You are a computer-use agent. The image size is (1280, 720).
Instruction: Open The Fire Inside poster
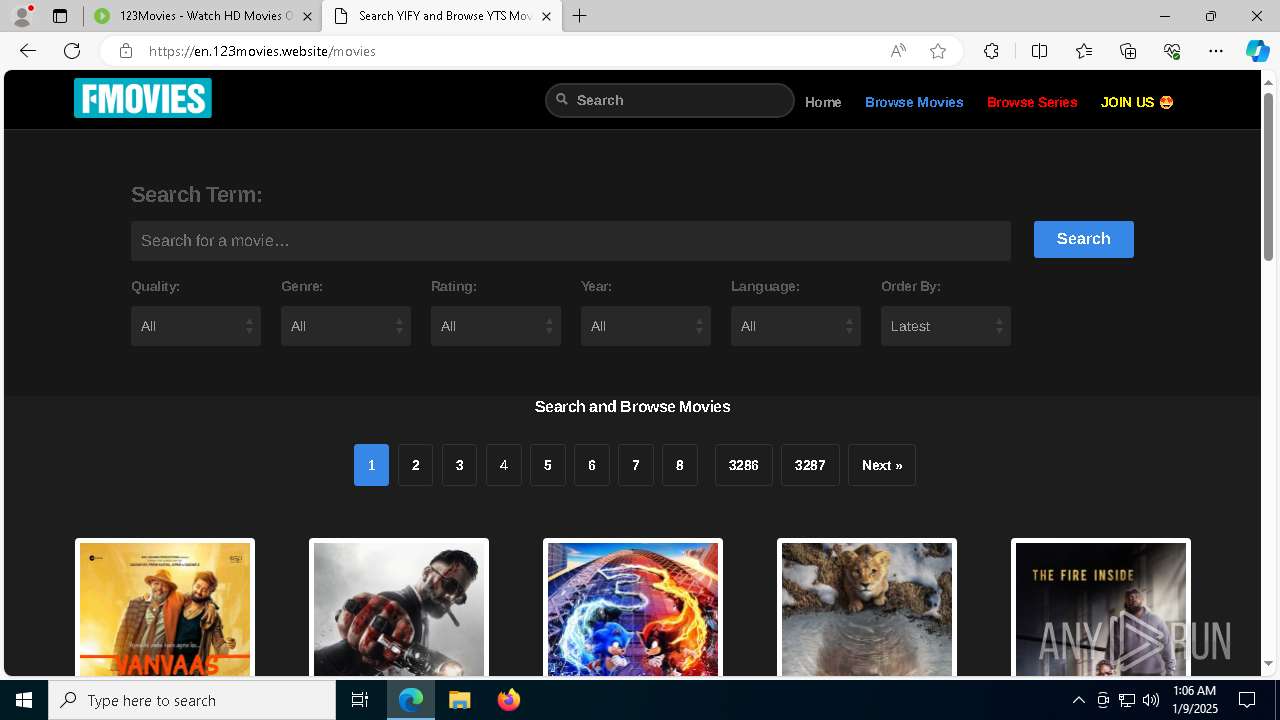pyautogui.click(x=1101, y=609)
